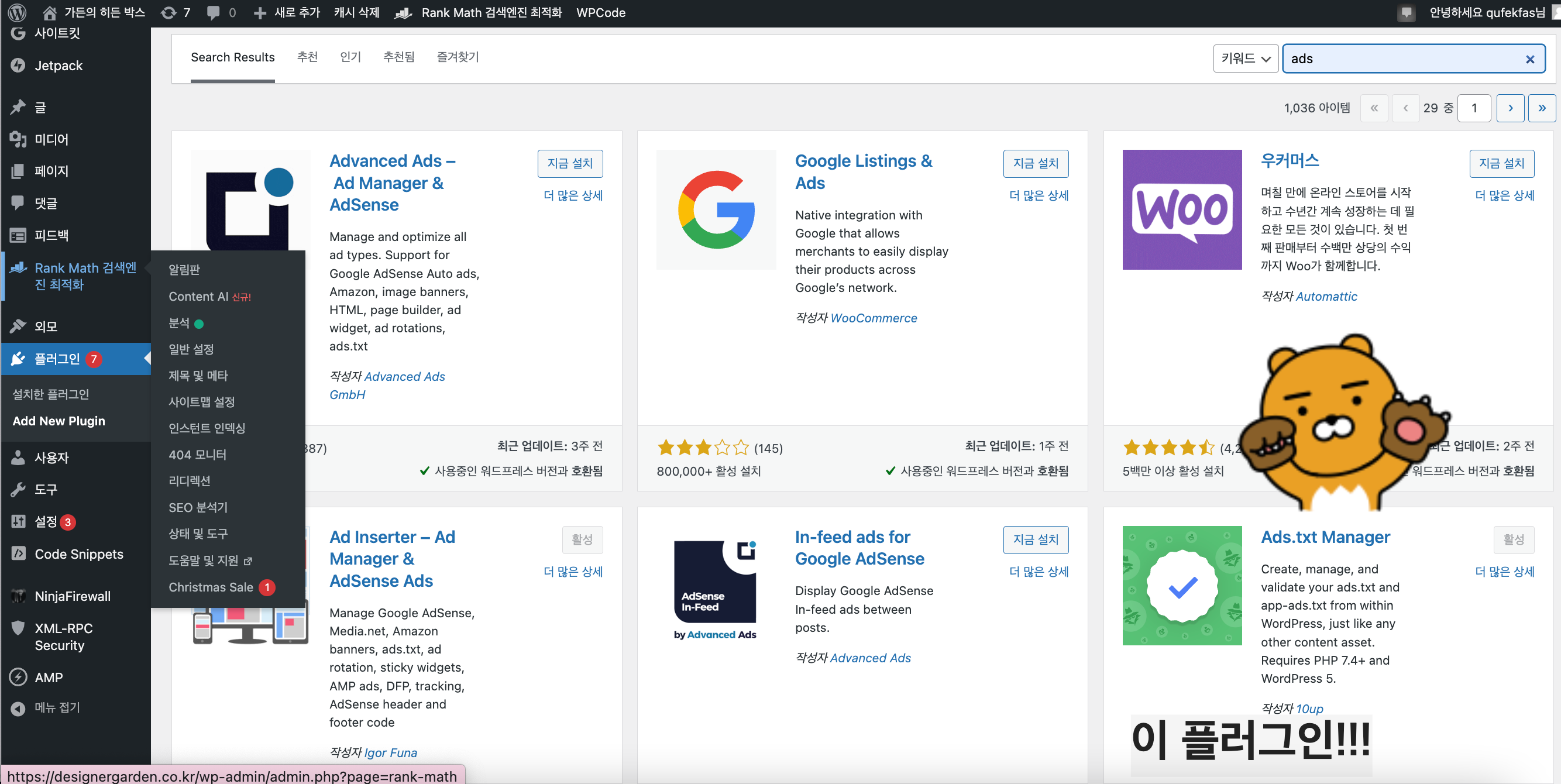The height and width of the screenshot is (784, 1561).
Task: Open the 미디어 media library menu
Action: tap(51, 139)
